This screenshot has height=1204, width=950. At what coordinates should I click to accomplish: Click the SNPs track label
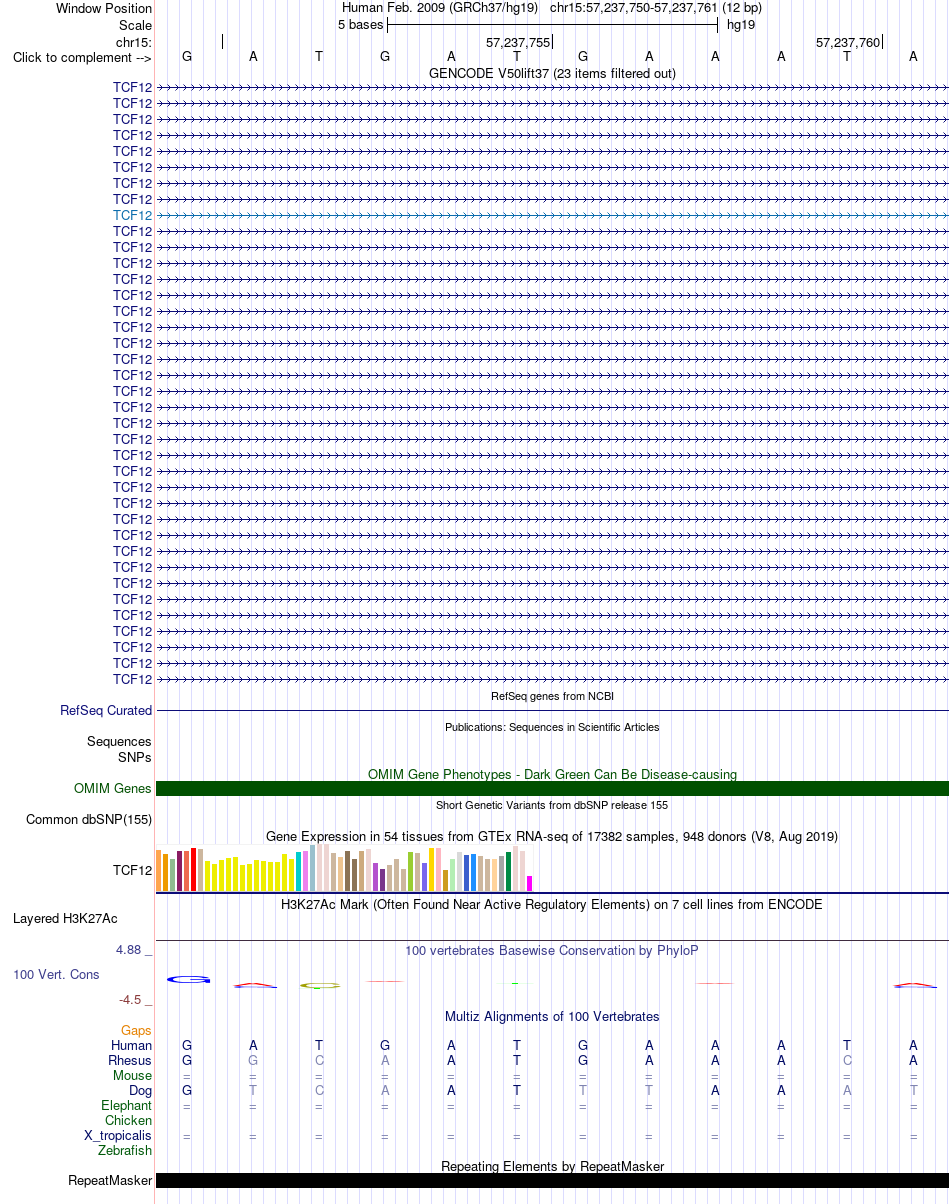point(135,757)
